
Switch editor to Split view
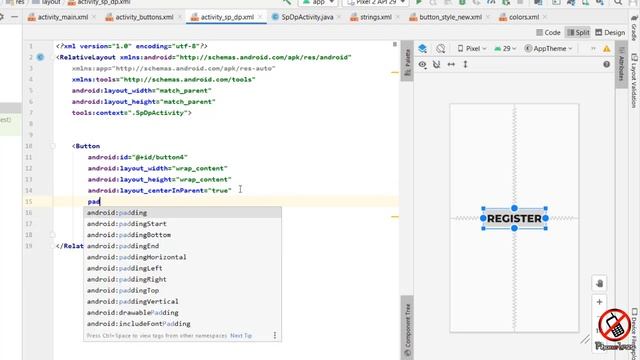coord(578,32)
